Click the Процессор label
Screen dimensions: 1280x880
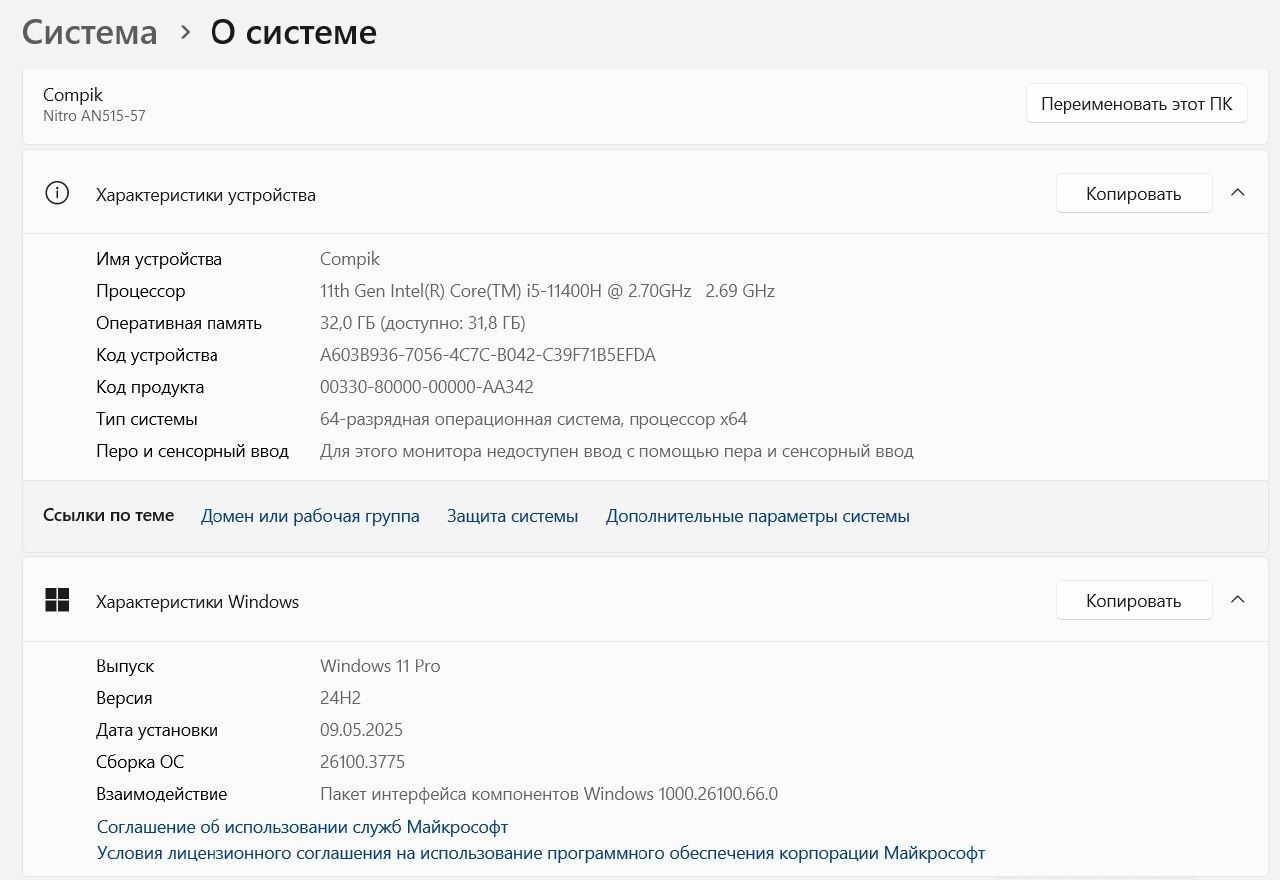[x=141, y=291]
